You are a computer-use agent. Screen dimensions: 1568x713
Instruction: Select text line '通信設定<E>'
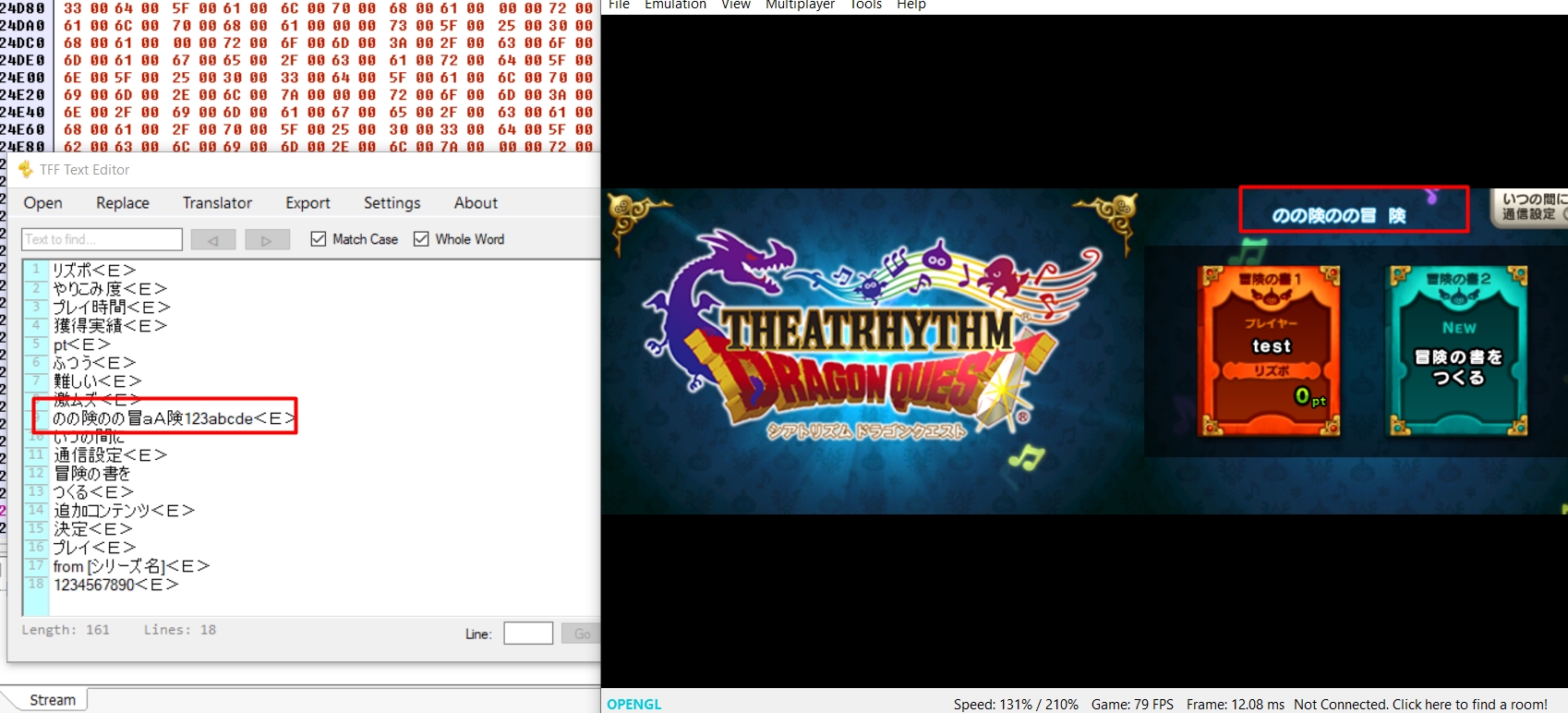coord(110,455)
